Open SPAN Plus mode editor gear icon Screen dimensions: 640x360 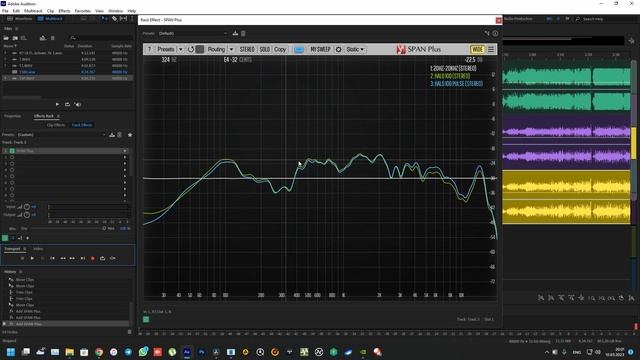338,49
